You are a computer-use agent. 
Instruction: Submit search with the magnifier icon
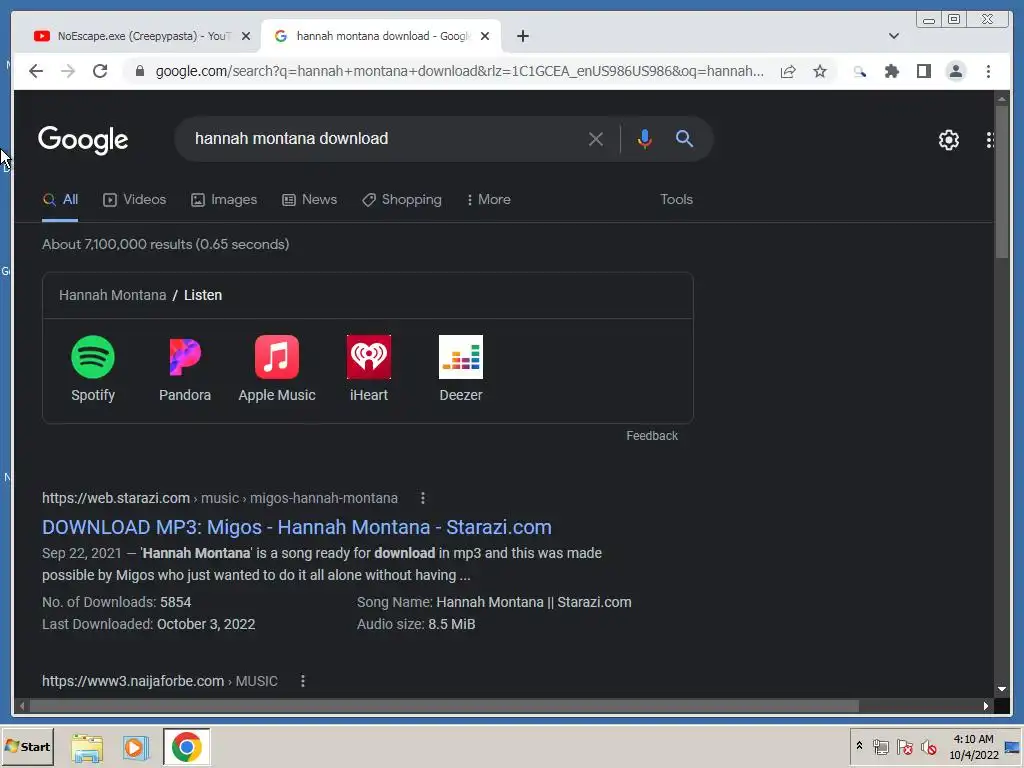coord(684,138)
